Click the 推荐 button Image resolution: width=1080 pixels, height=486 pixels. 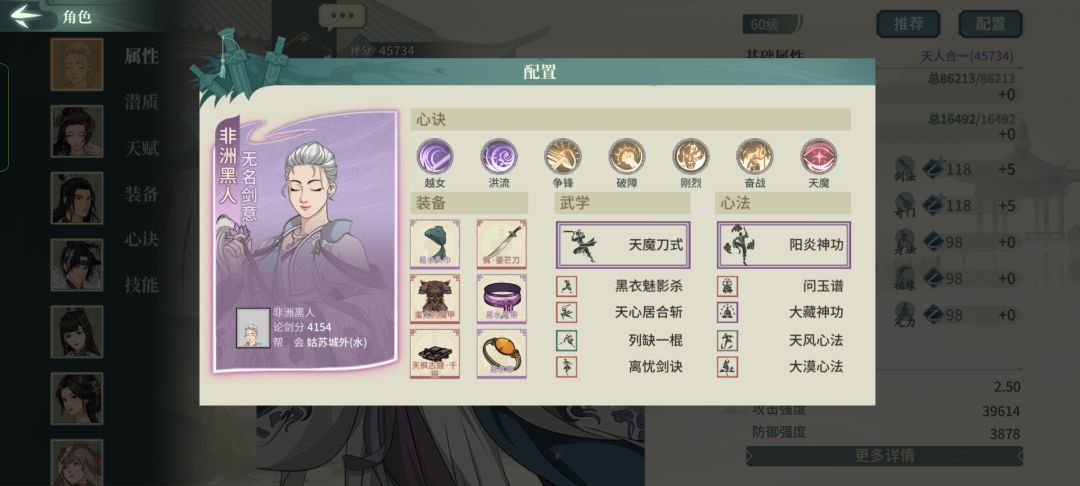pyautogui.click(x=908, y=24)
